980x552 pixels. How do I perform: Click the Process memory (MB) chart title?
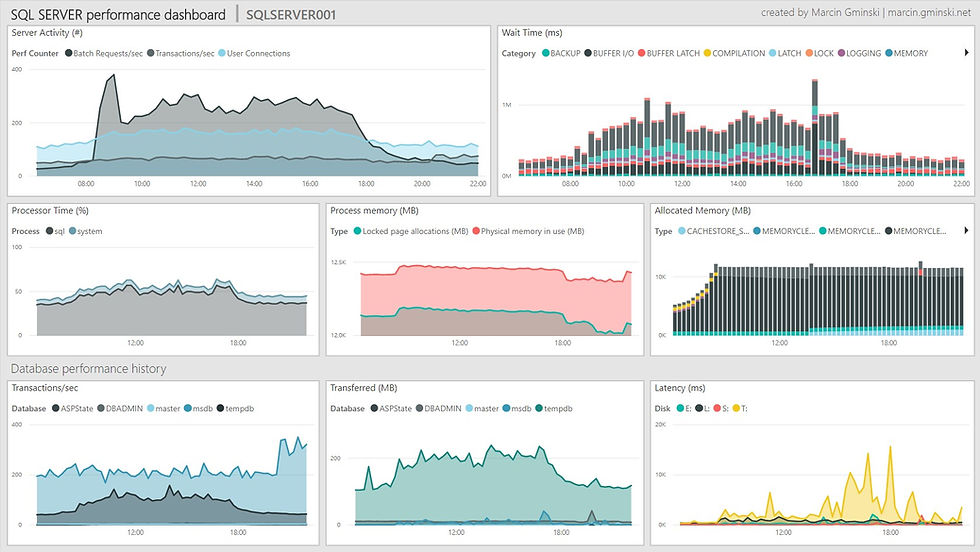coord(374,211)
